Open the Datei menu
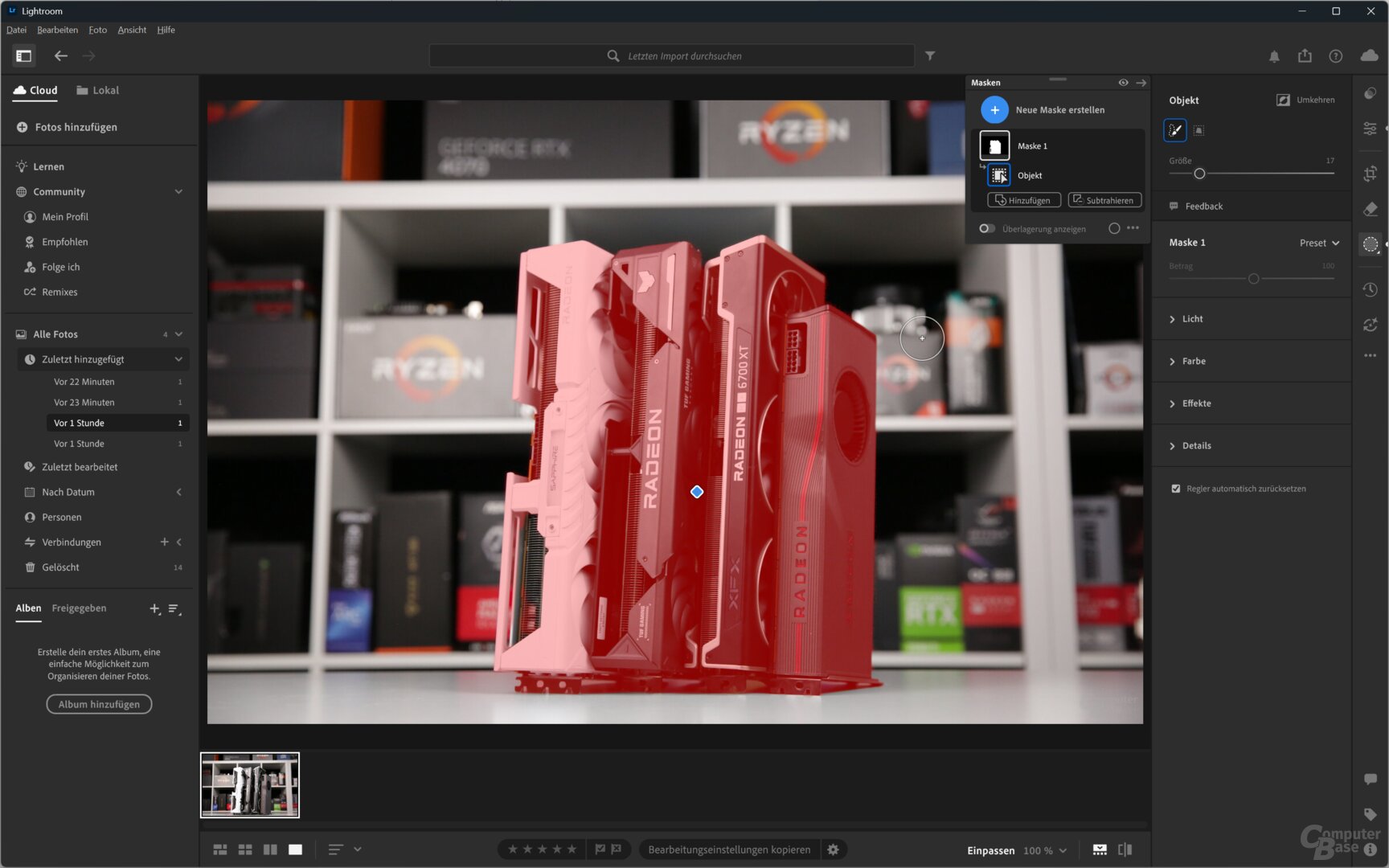Viewport: 1389px width, 868px height. (x=16, y=30)
